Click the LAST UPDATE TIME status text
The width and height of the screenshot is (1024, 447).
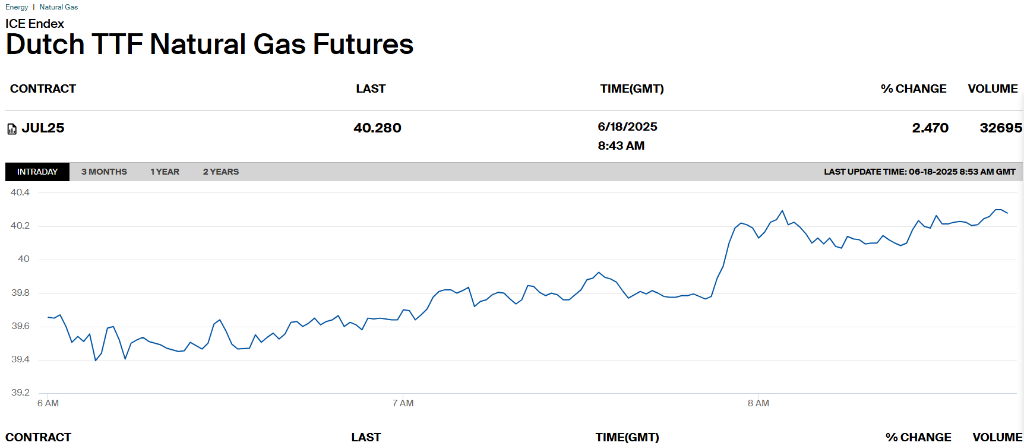[x=920, y=172]
